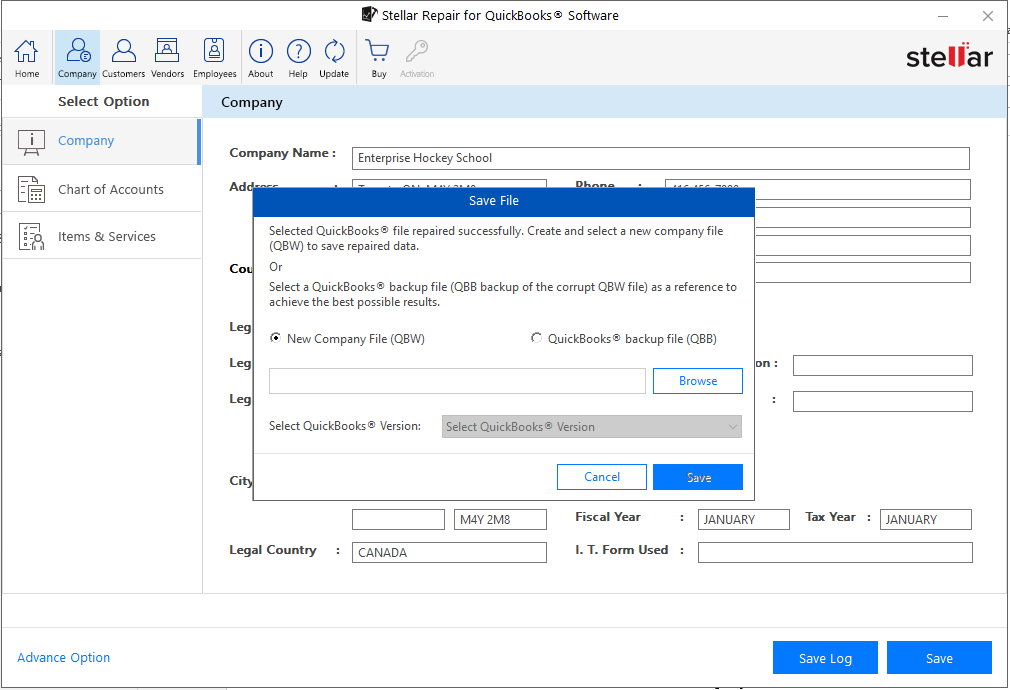
Task: Click the Company sidebar presentation board icon
Action: [x=31, y=142]
